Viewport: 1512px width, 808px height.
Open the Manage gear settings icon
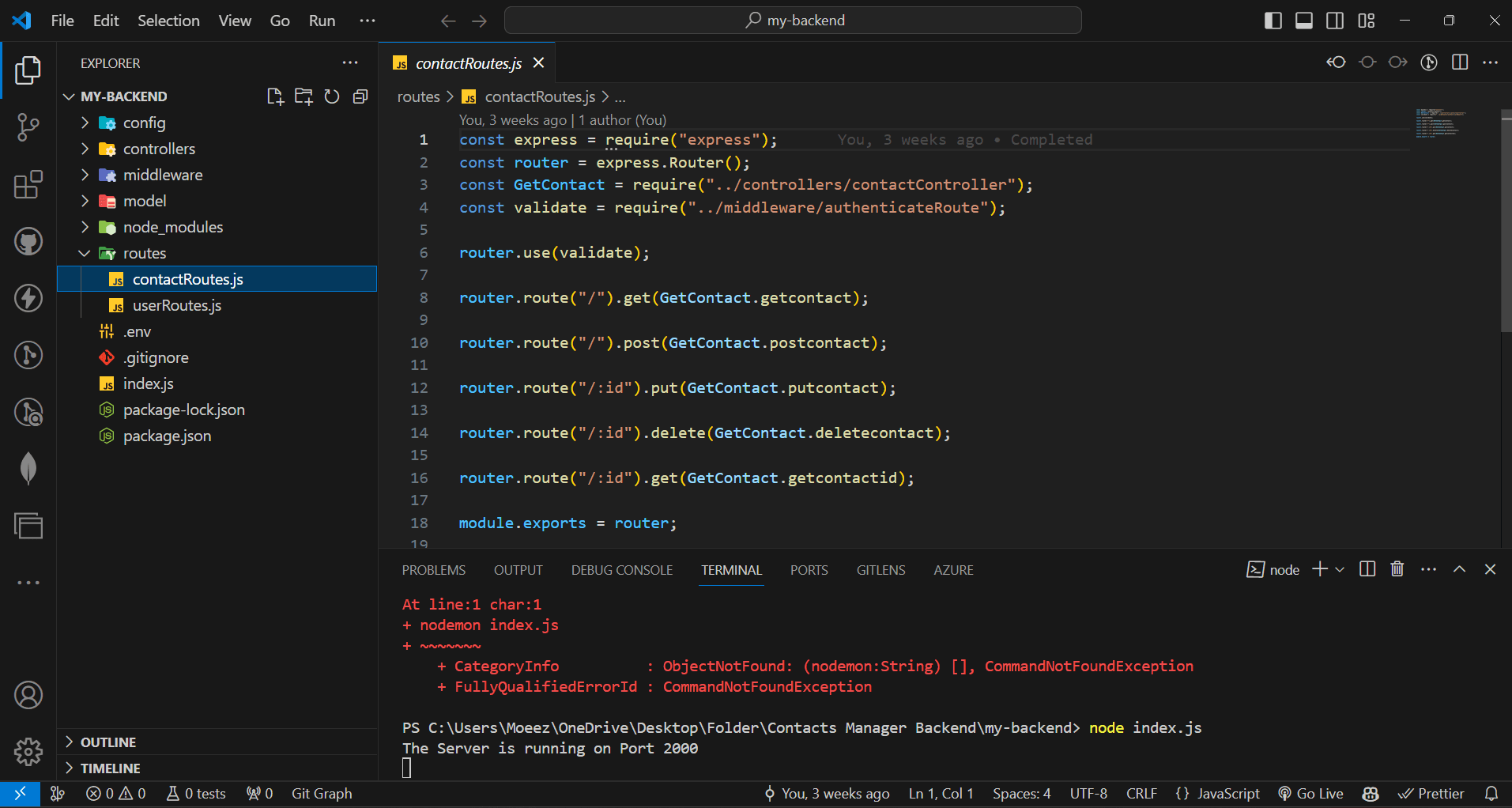[x=28, y=751]
